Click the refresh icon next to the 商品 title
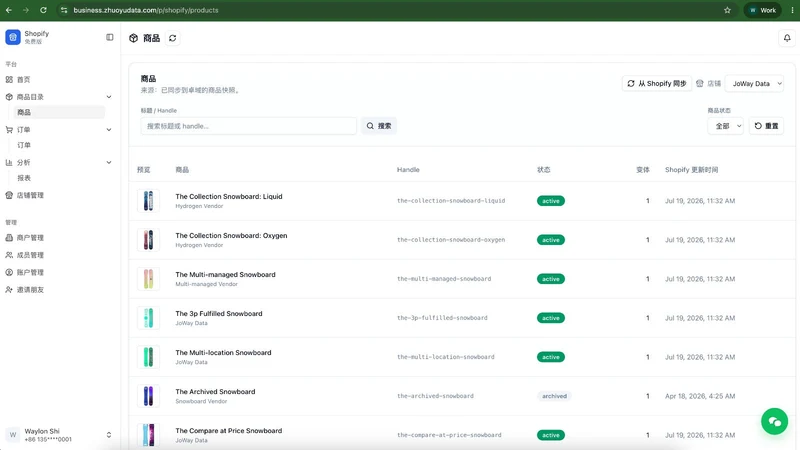The image size is (800, 450). point(172,38)
